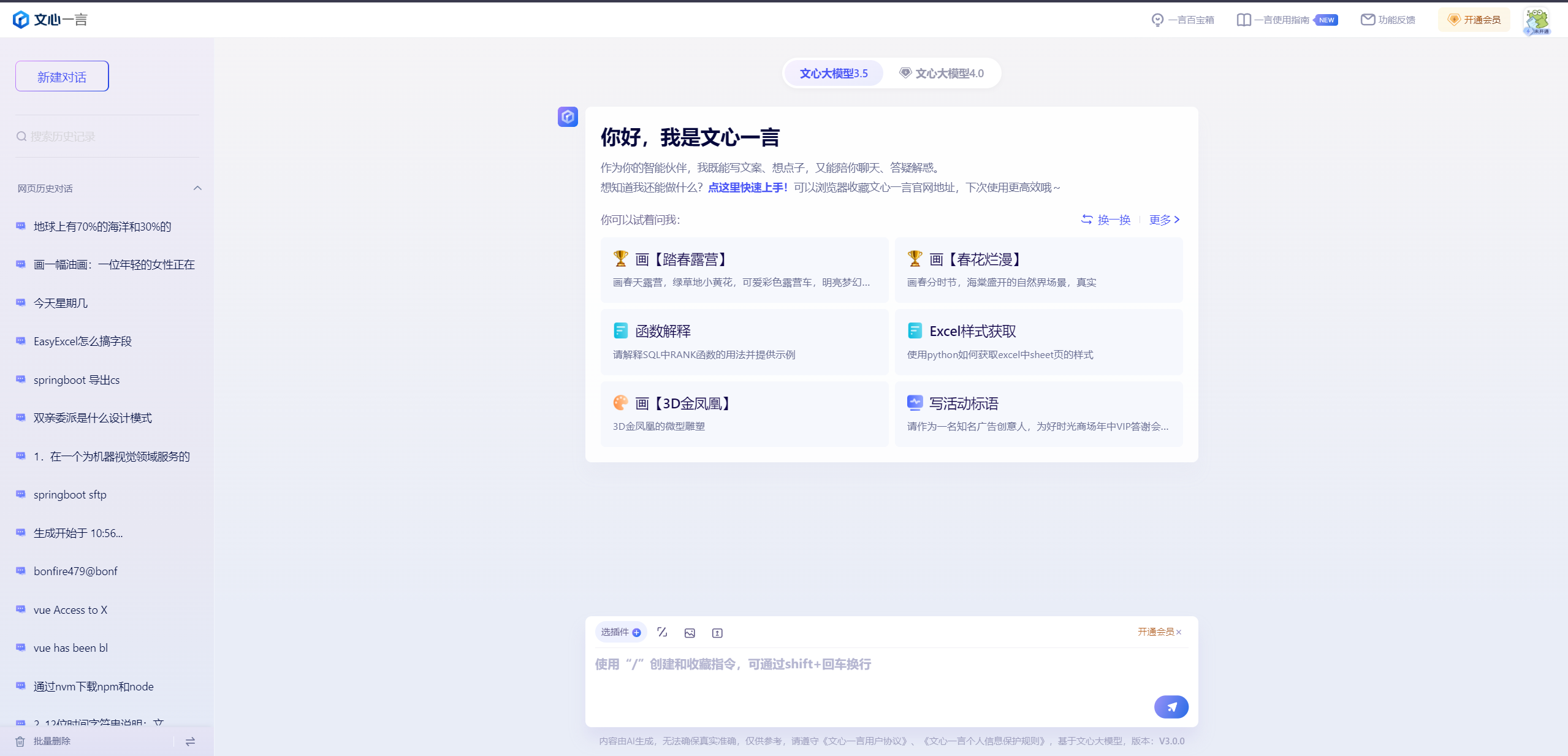
Task: Click the search magnifier icon in sidebar
Action: (x=21, y=136)
